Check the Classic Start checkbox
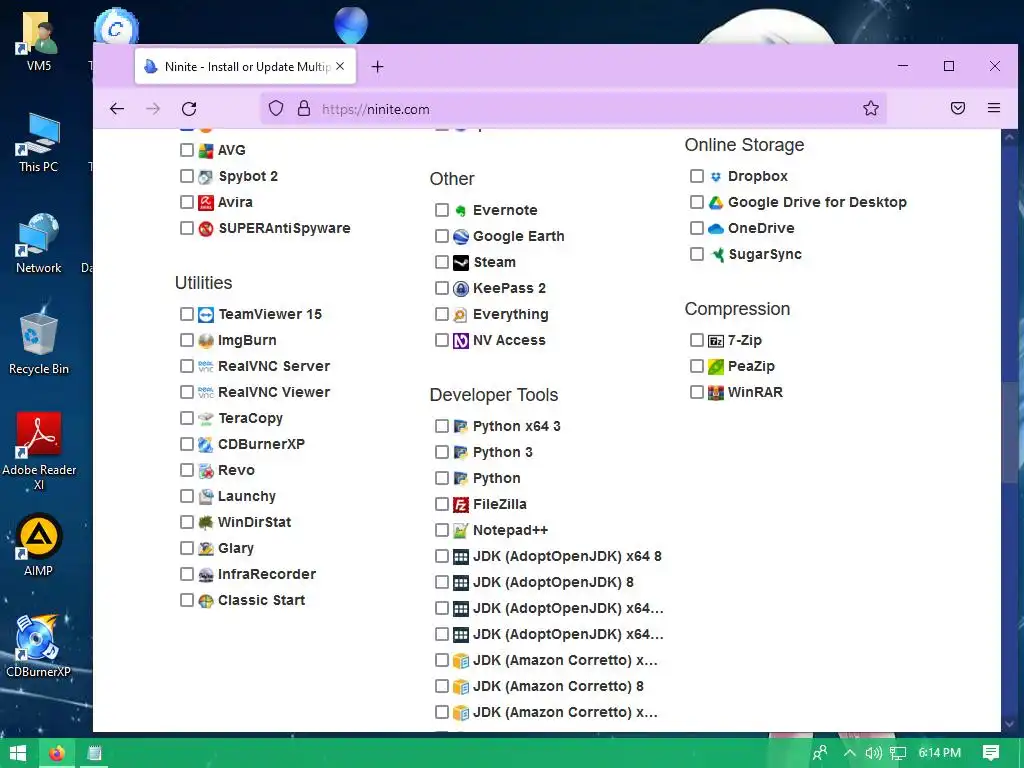Viewport: 1024px width, 768px height. click(x=187, y=601)
